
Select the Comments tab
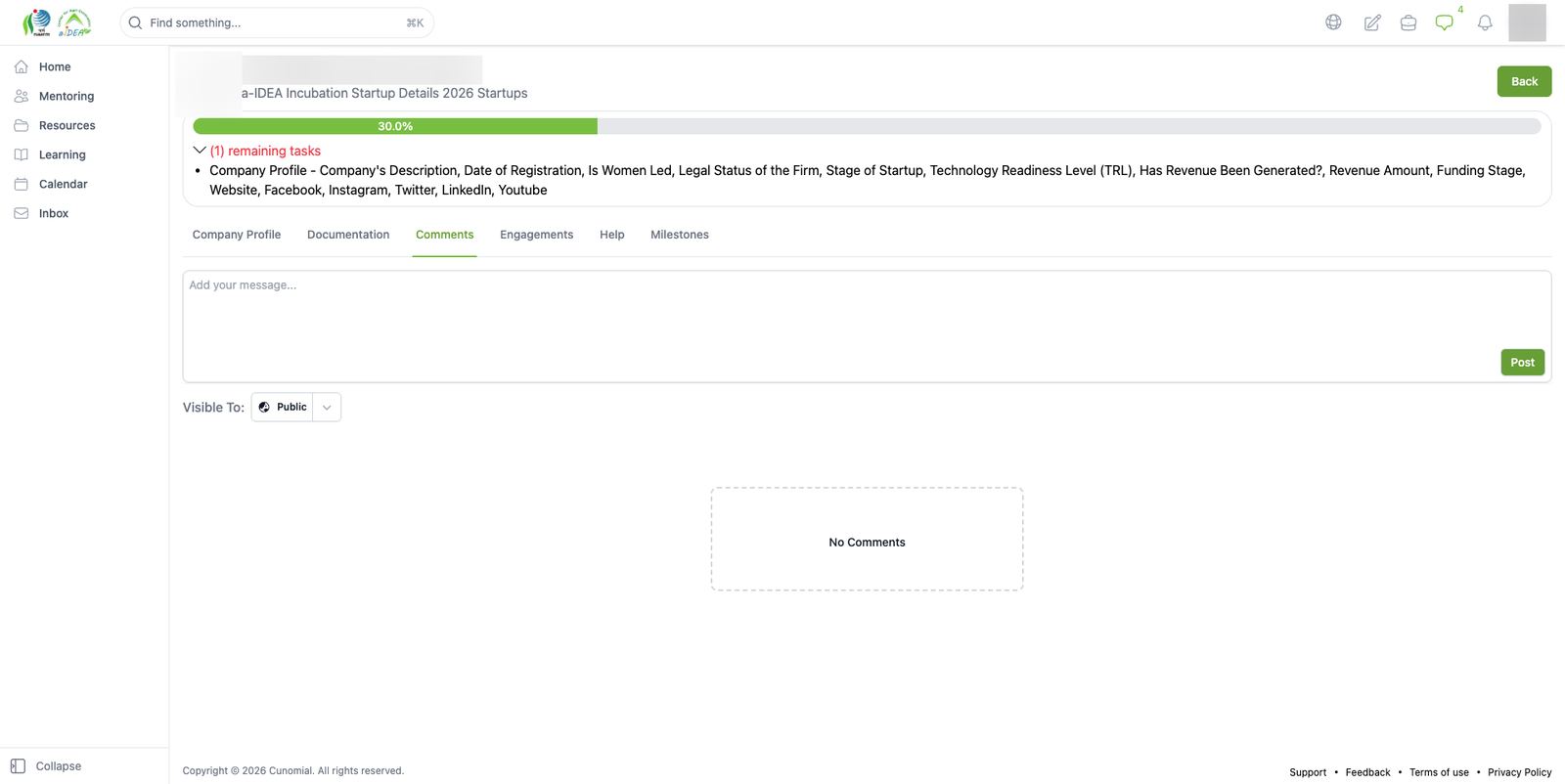pyautogui.click(x=445, y=235)
